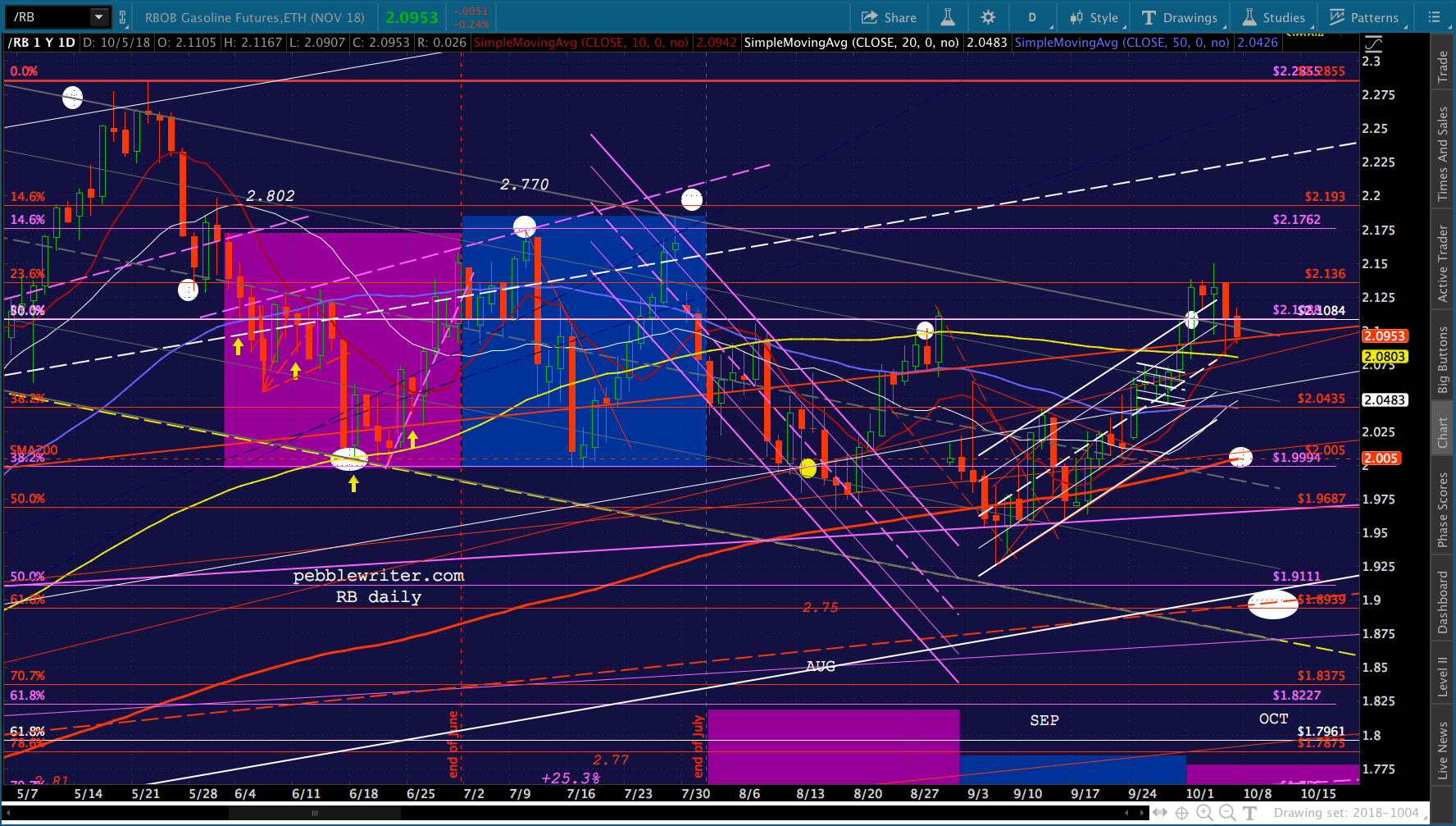Open the D timeframe selector
The height and width of the screenshot is (826, 1456).
pyautogui.click(x=1032, y=17)
